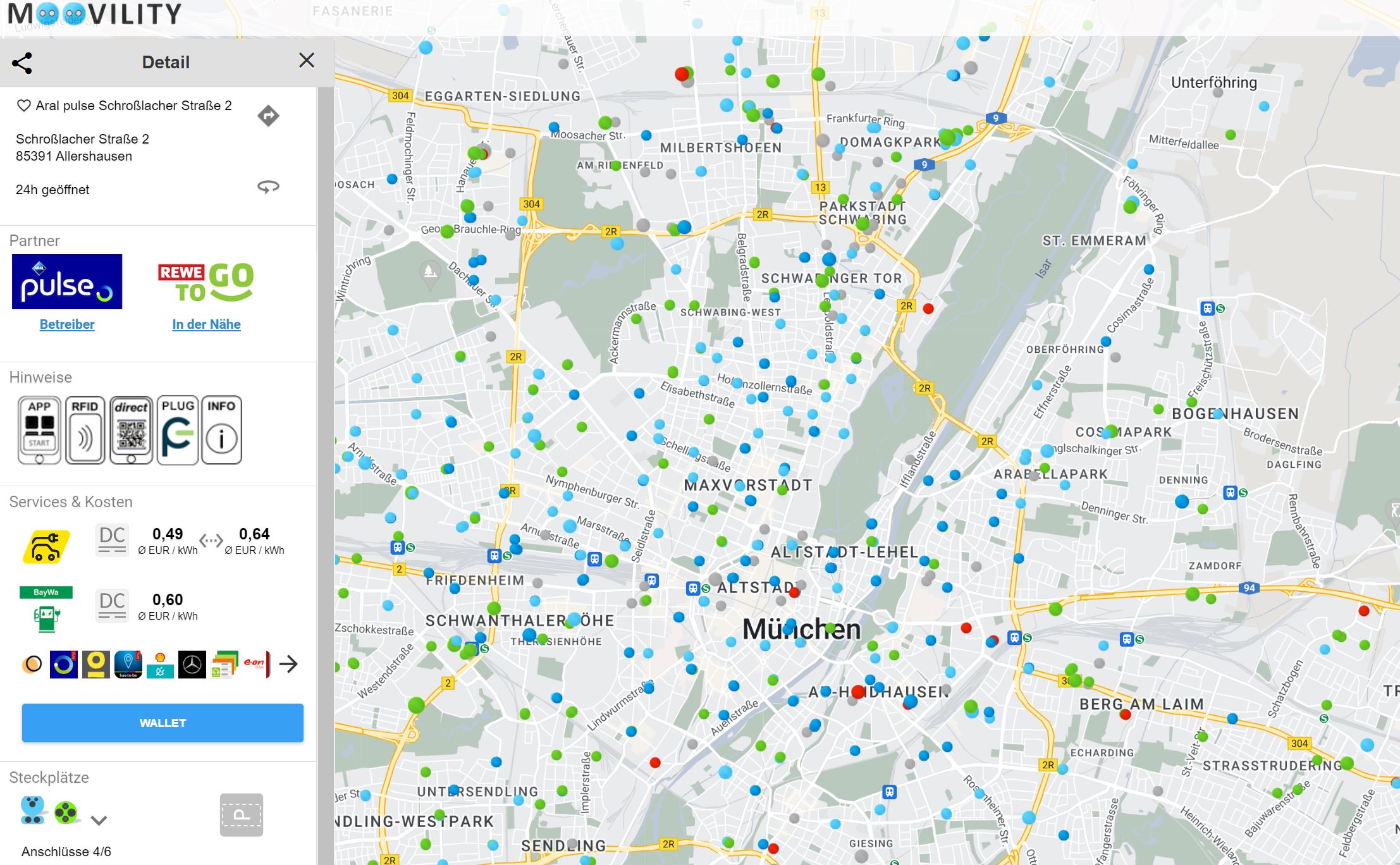Click the detail panel vertical scrollbar
The image size is (1400, 865).
tap(325, 443)
